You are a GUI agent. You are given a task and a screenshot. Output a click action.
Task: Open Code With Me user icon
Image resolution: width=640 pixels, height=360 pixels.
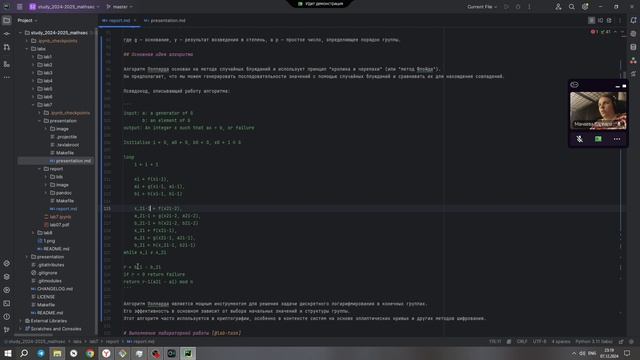coord(558,7)
